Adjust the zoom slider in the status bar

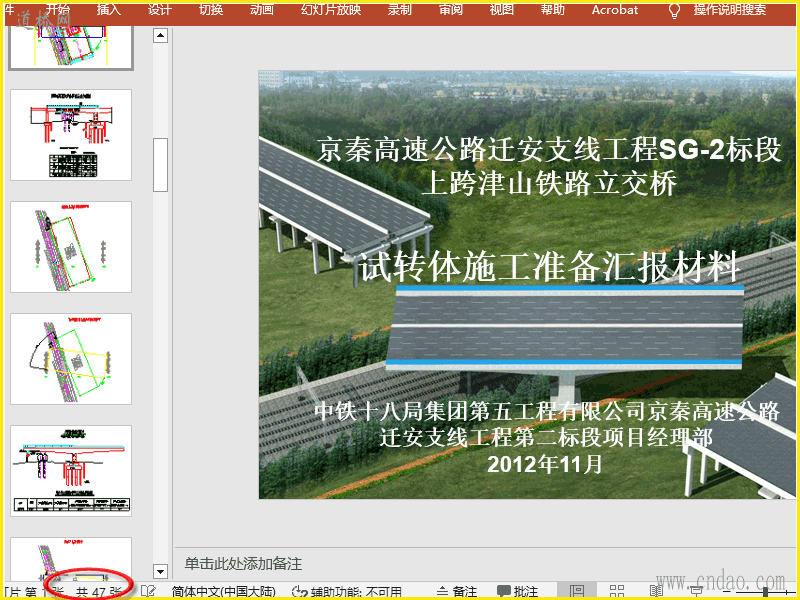click(765, 591)
